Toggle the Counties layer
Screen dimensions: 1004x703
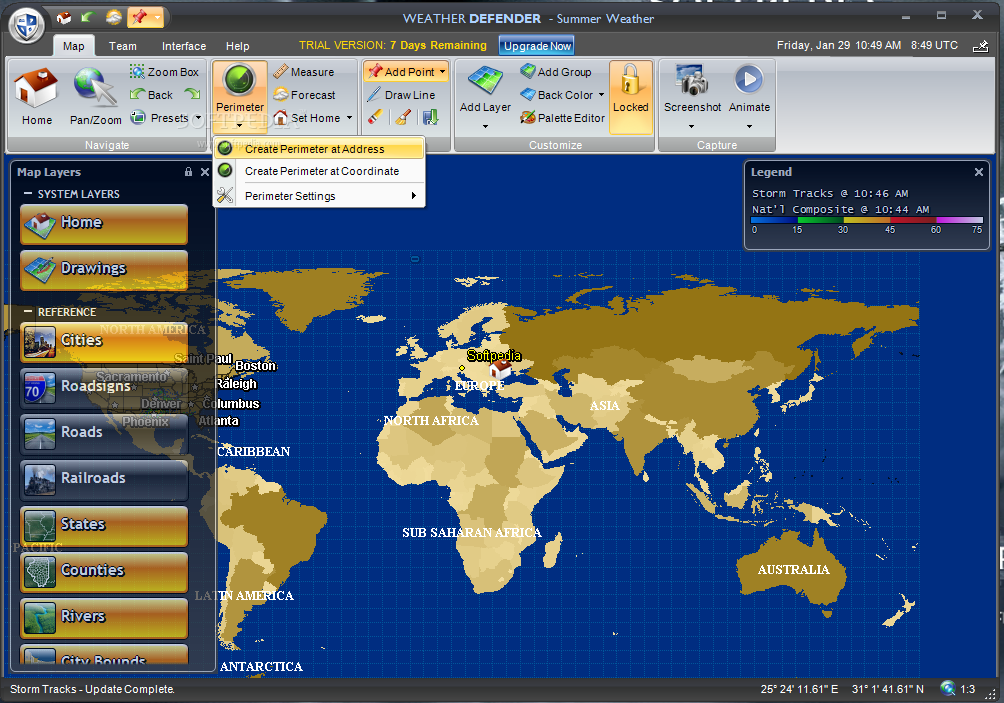point(104,572)
